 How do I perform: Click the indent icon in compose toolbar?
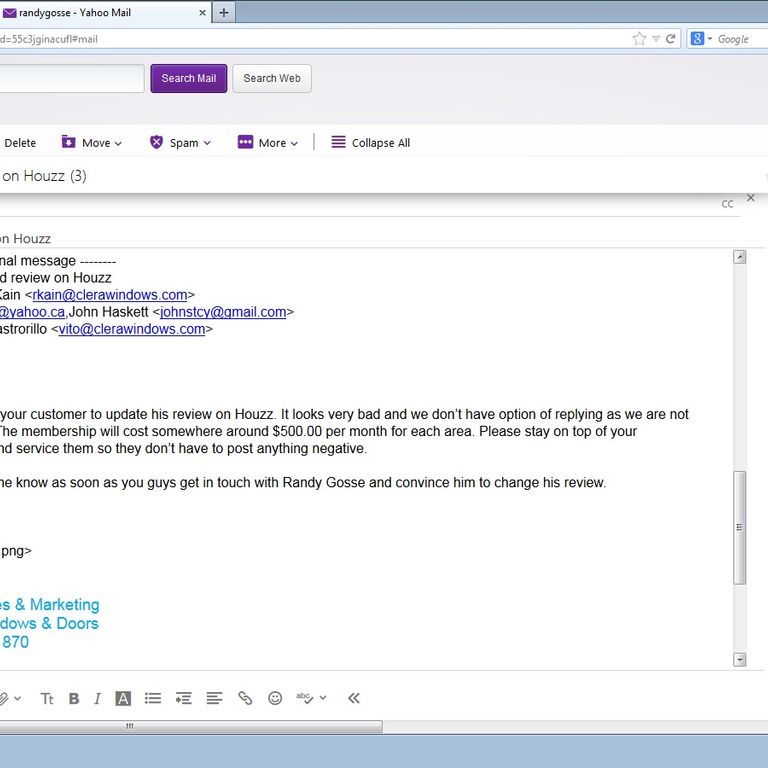183,699
